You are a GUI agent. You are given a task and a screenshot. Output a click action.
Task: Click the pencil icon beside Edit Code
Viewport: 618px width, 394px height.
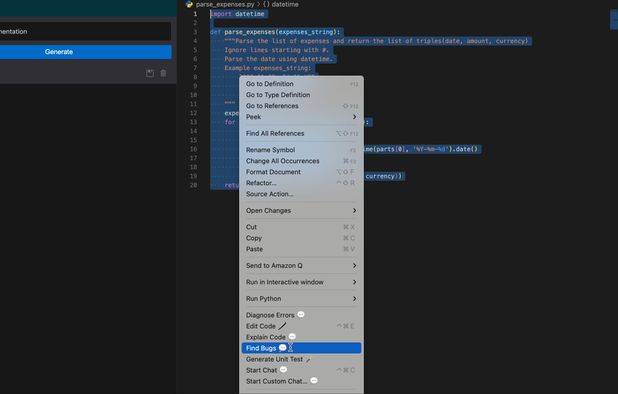click(282, 326)
